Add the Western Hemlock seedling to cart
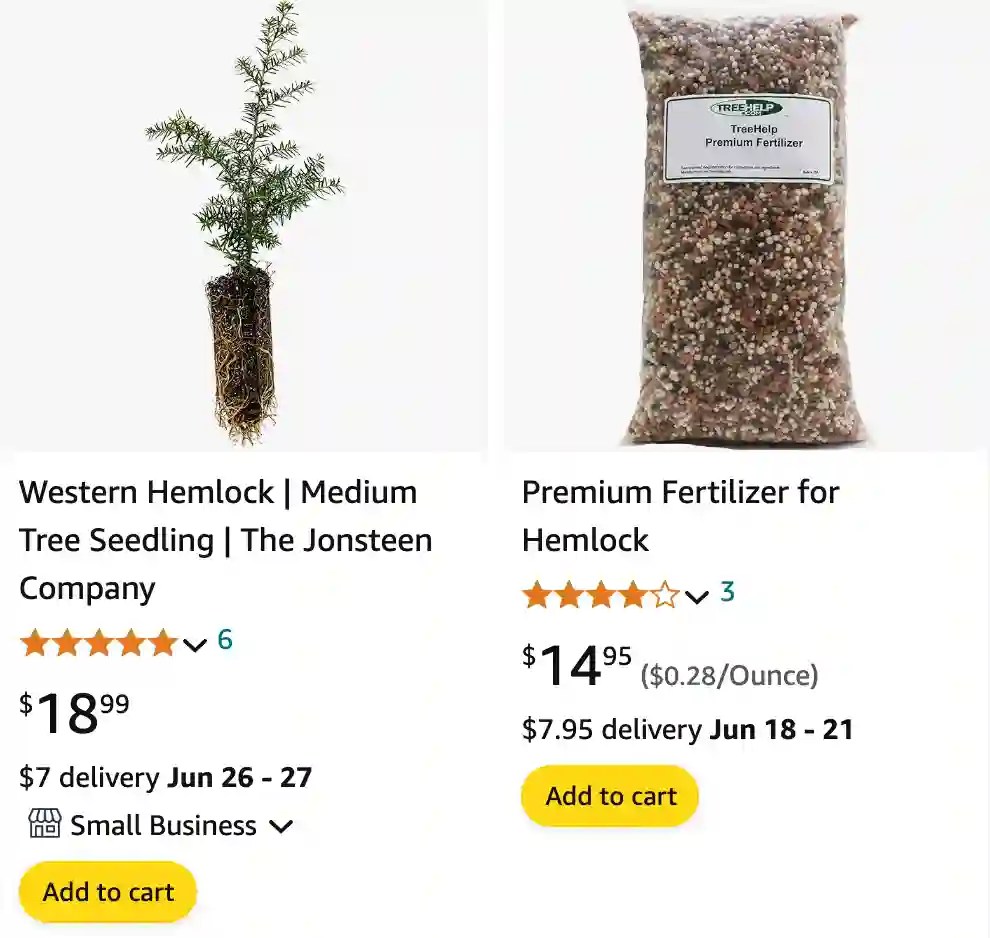 point(107,891)
